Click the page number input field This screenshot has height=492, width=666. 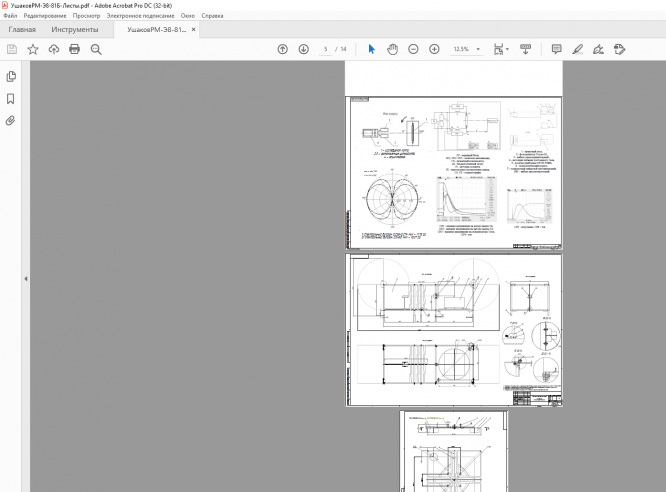tap(325, 49)
